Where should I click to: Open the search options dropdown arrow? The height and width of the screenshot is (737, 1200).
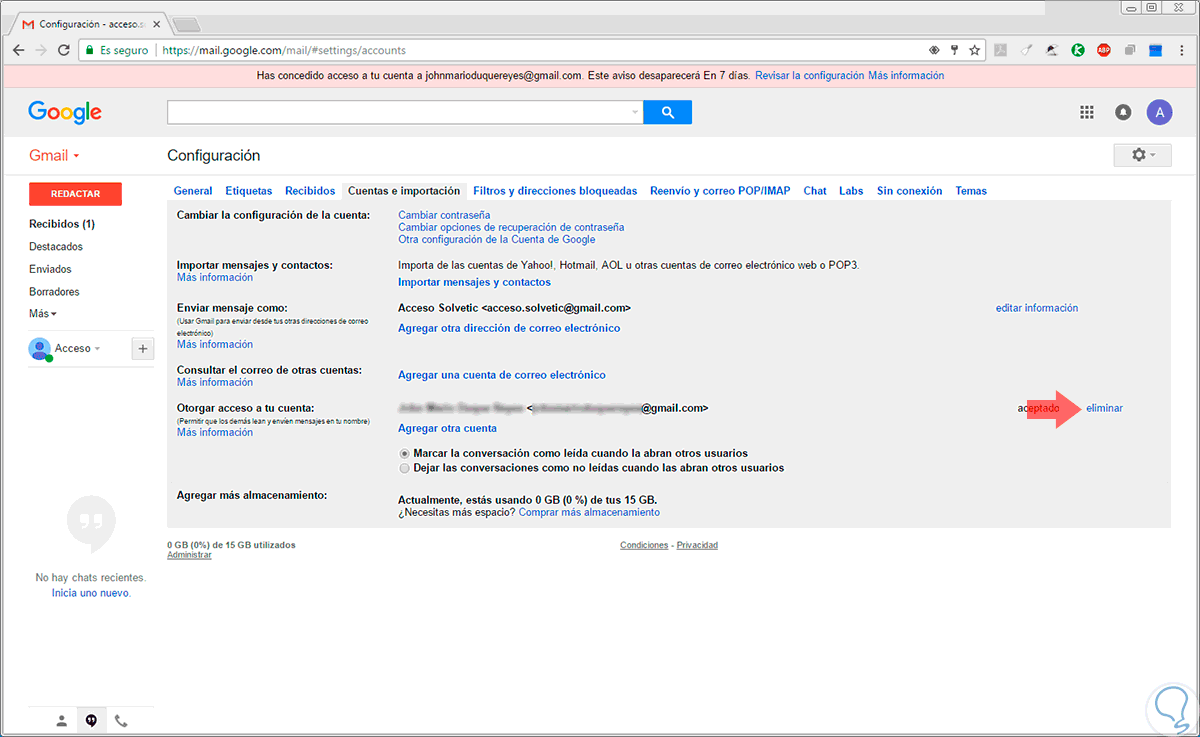pyautogui.click(x=635, y=112)
